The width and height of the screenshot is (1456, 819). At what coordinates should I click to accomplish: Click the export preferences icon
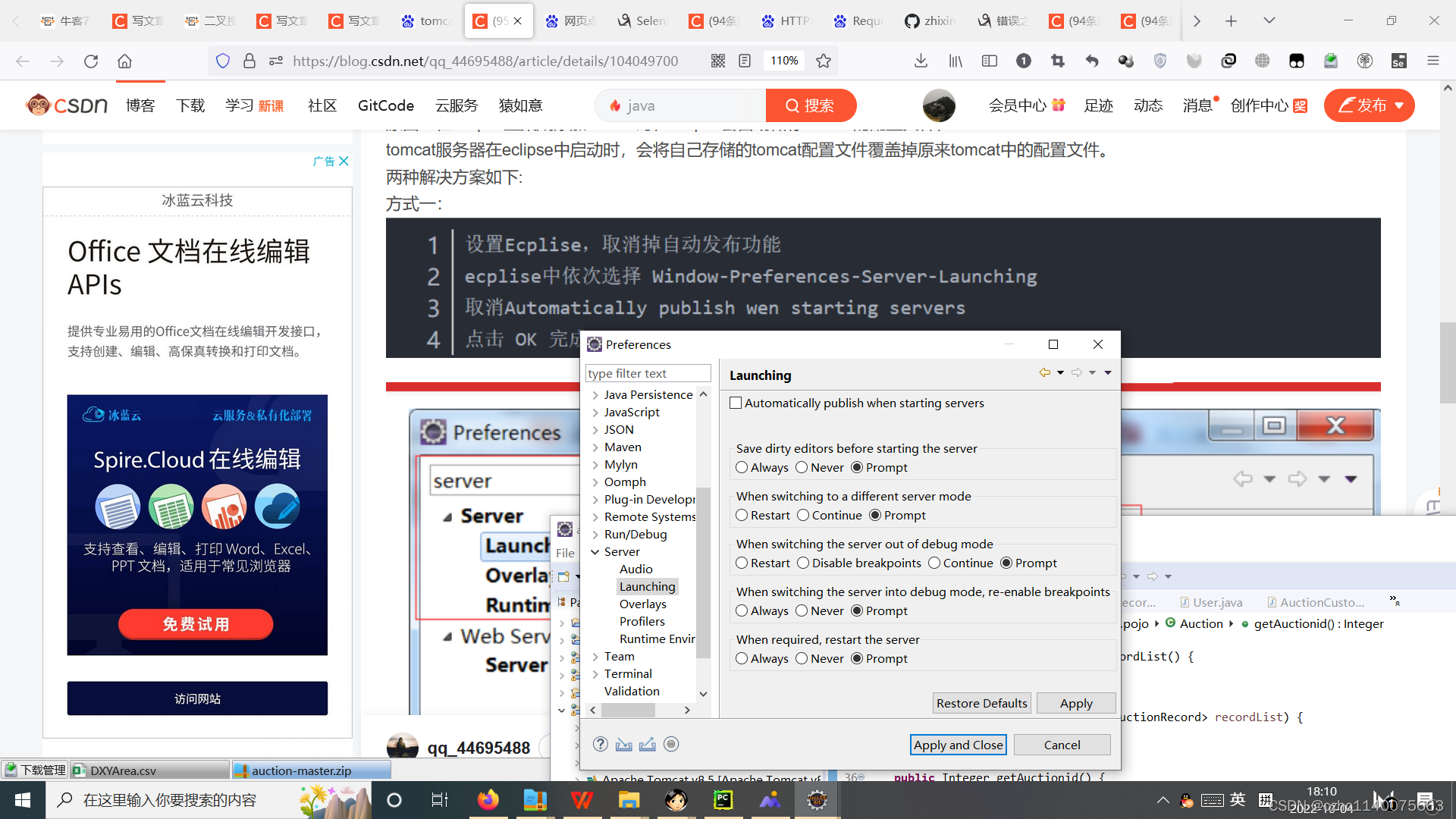point(648,744)
